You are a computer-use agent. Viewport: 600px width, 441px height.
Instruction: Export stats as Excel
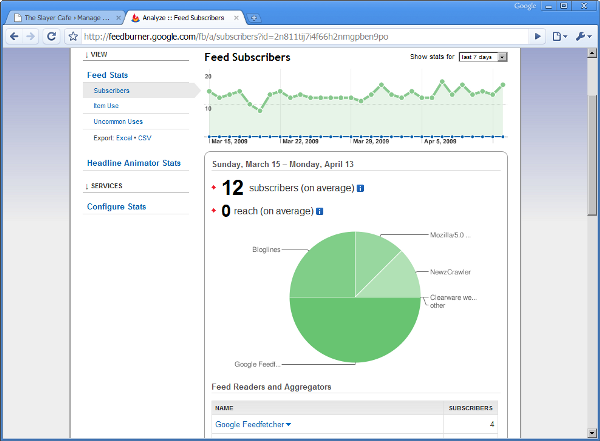[x=124, y=138]
